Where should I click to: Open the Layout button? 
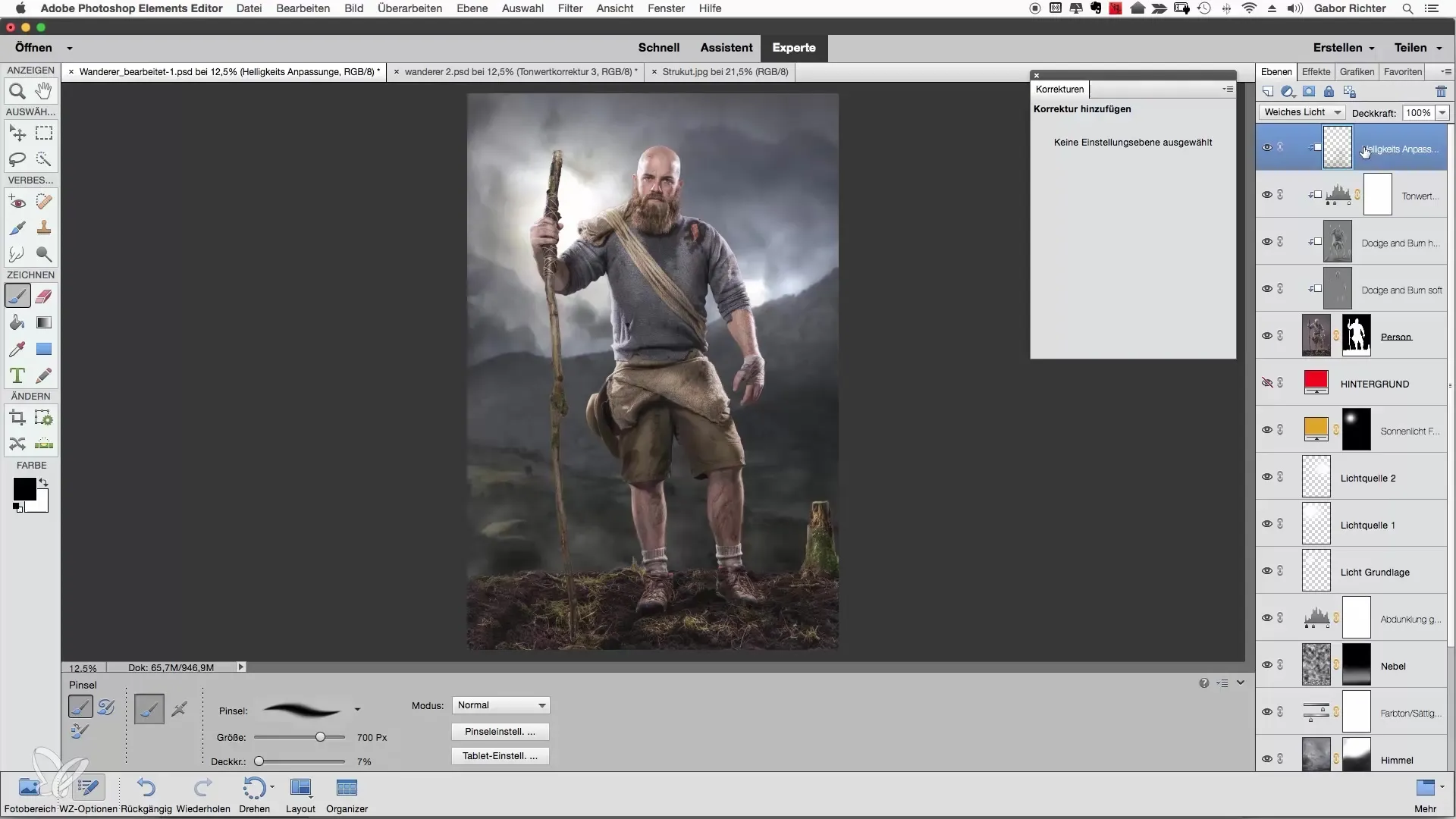[x=300, y=795]
